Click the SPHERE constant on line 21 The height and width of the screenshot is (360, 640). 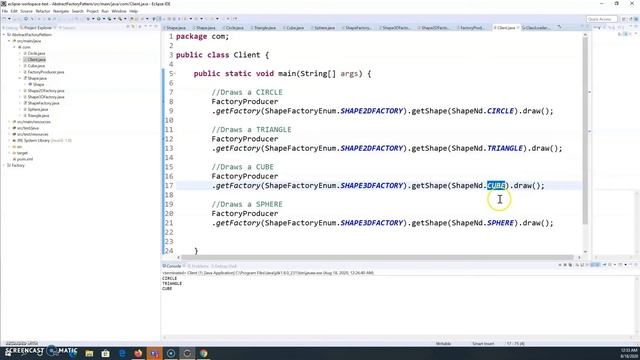pos(500,223)
